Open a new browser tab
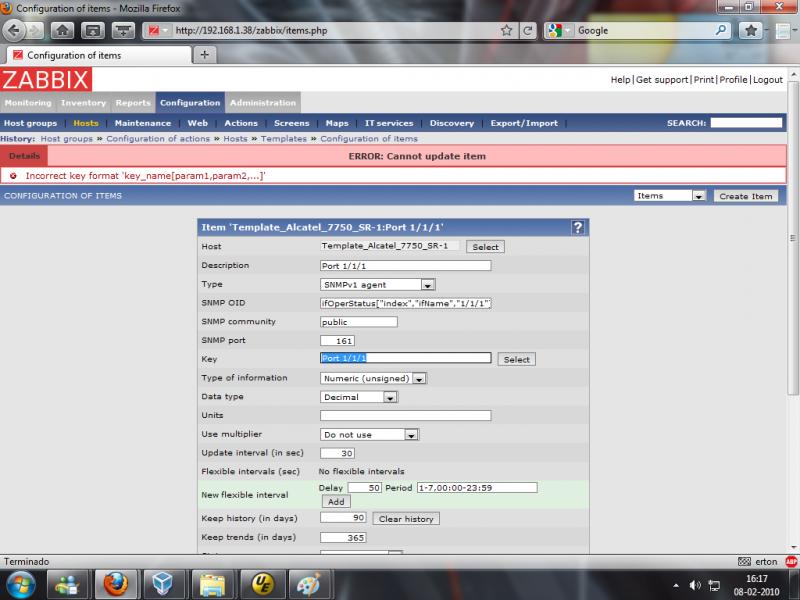This screenshot has height=600, width=800. [204, 55]
